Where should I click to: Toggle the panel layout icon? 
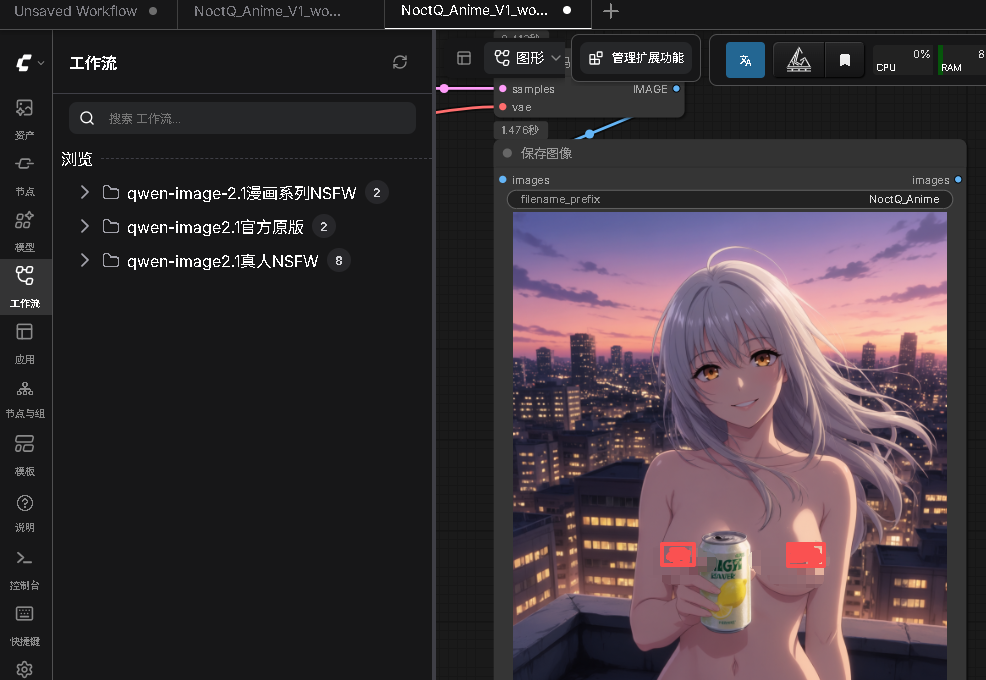(x=464, y=58)
